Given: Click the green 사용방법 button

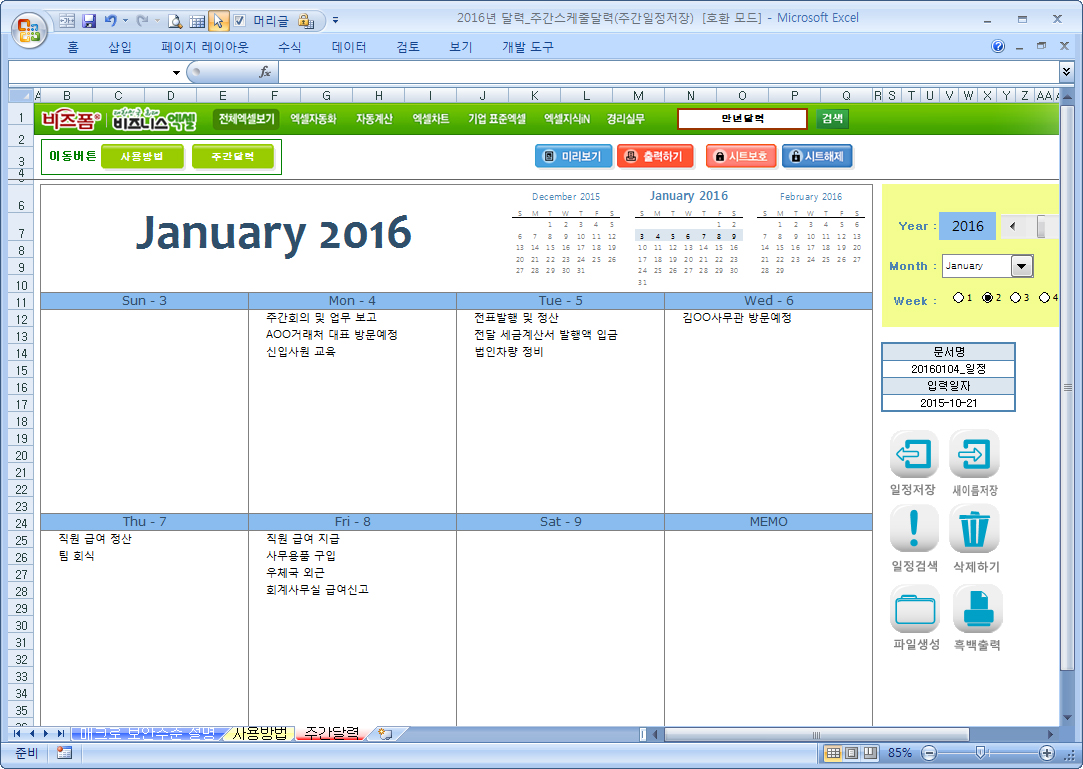Looking at the screenshot, I should (x=142, y=157).
